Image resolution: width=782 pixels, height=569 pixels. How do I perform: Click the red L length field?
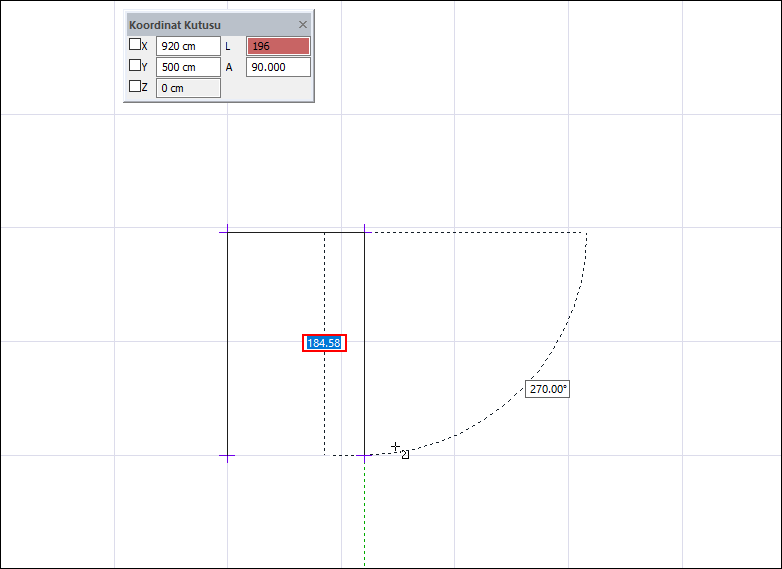pos(278,46)
